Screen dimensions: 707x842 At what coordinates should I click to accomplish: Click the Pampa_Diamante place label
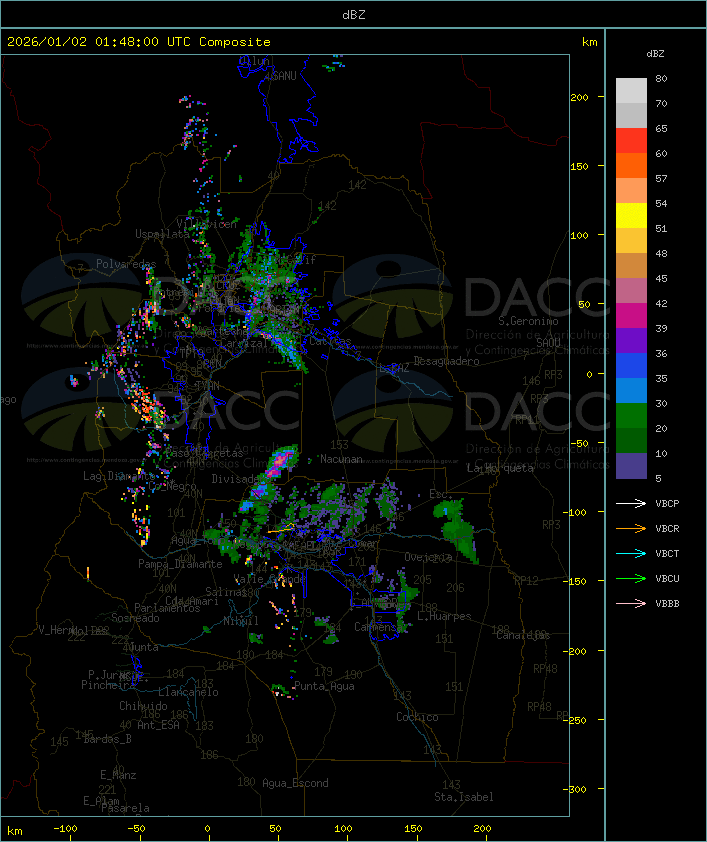[x=180, y=564]
